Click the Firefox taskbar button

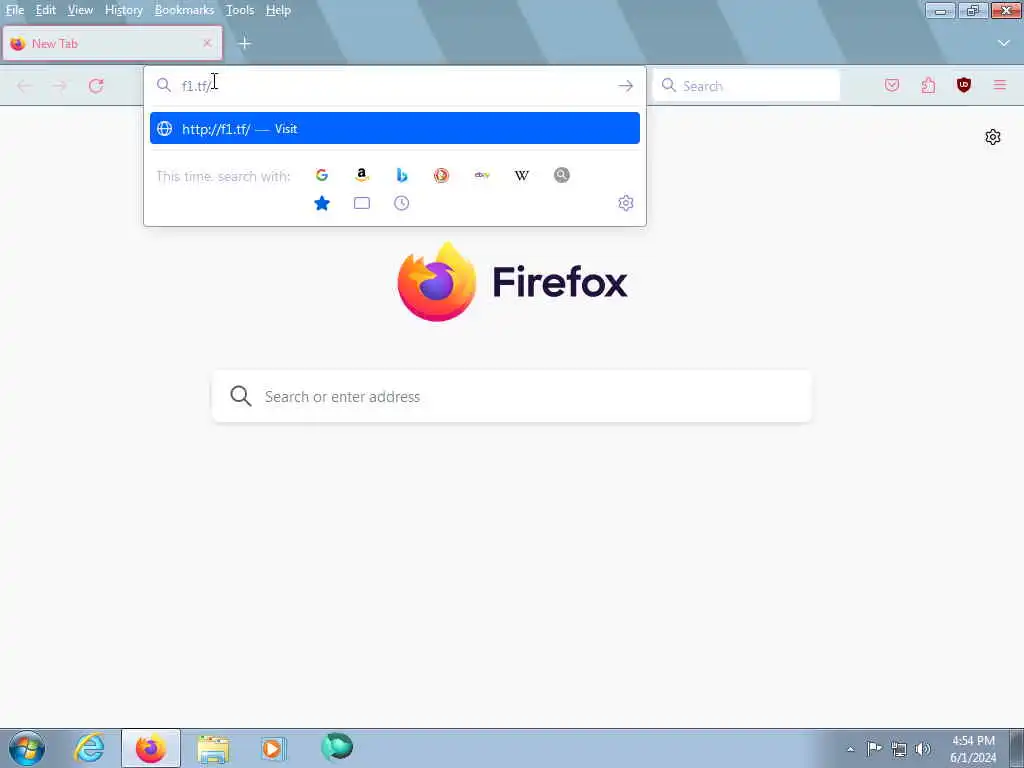[151, 748]
